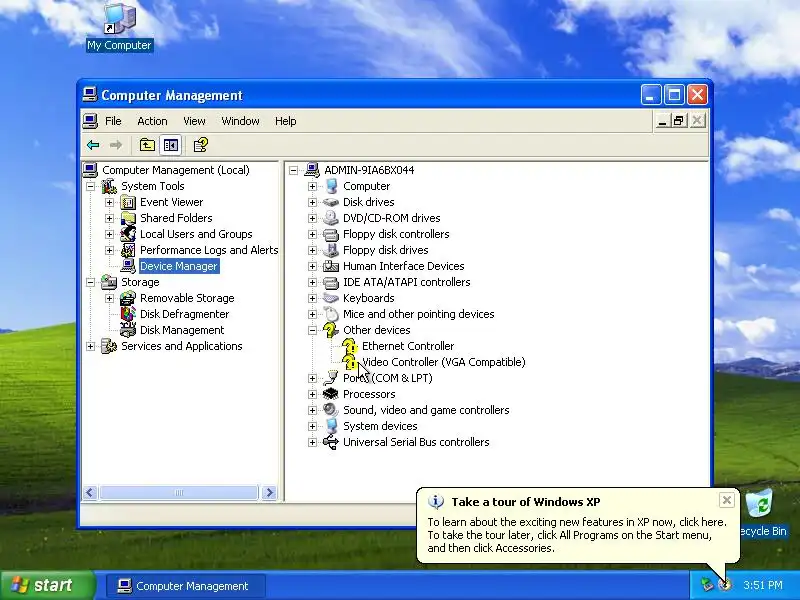The width and height of the screenshot is (800, 600).
Task: Click the Back arrow toolbar icon
Action: coord(93,145)
